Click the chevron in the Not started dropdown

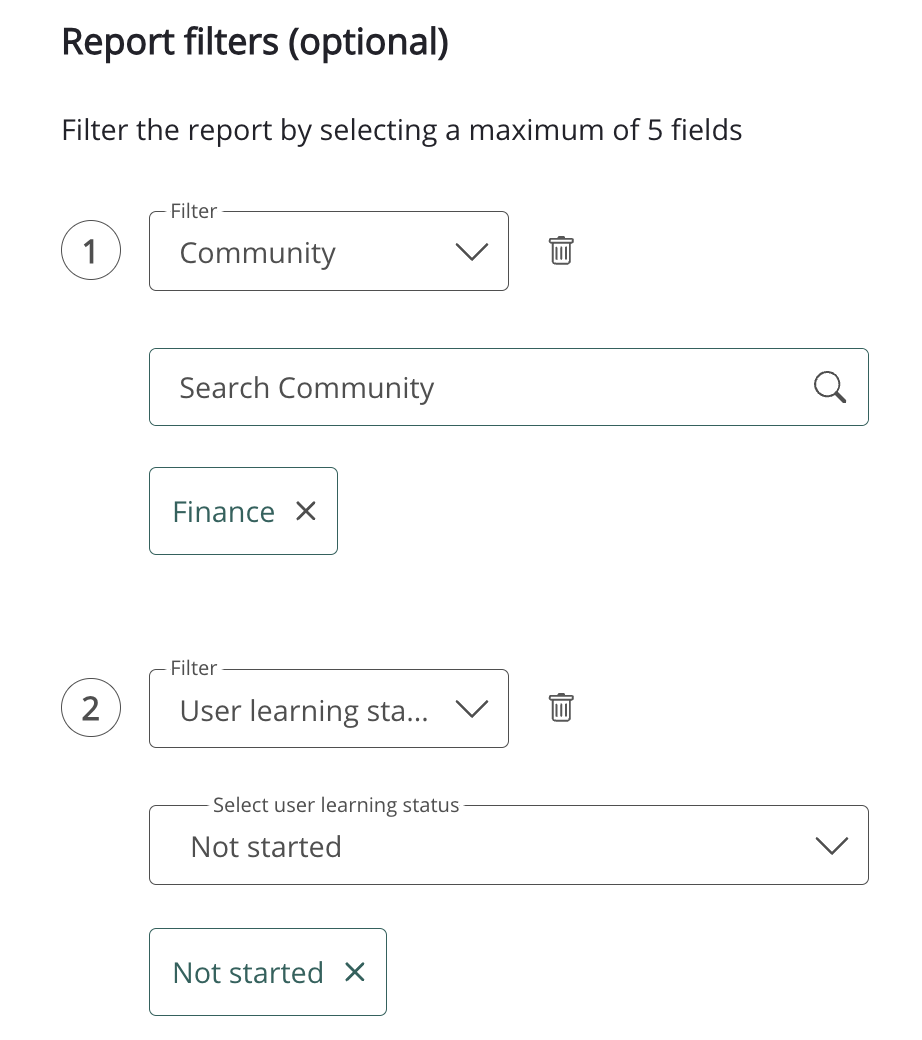coord(831,846)
